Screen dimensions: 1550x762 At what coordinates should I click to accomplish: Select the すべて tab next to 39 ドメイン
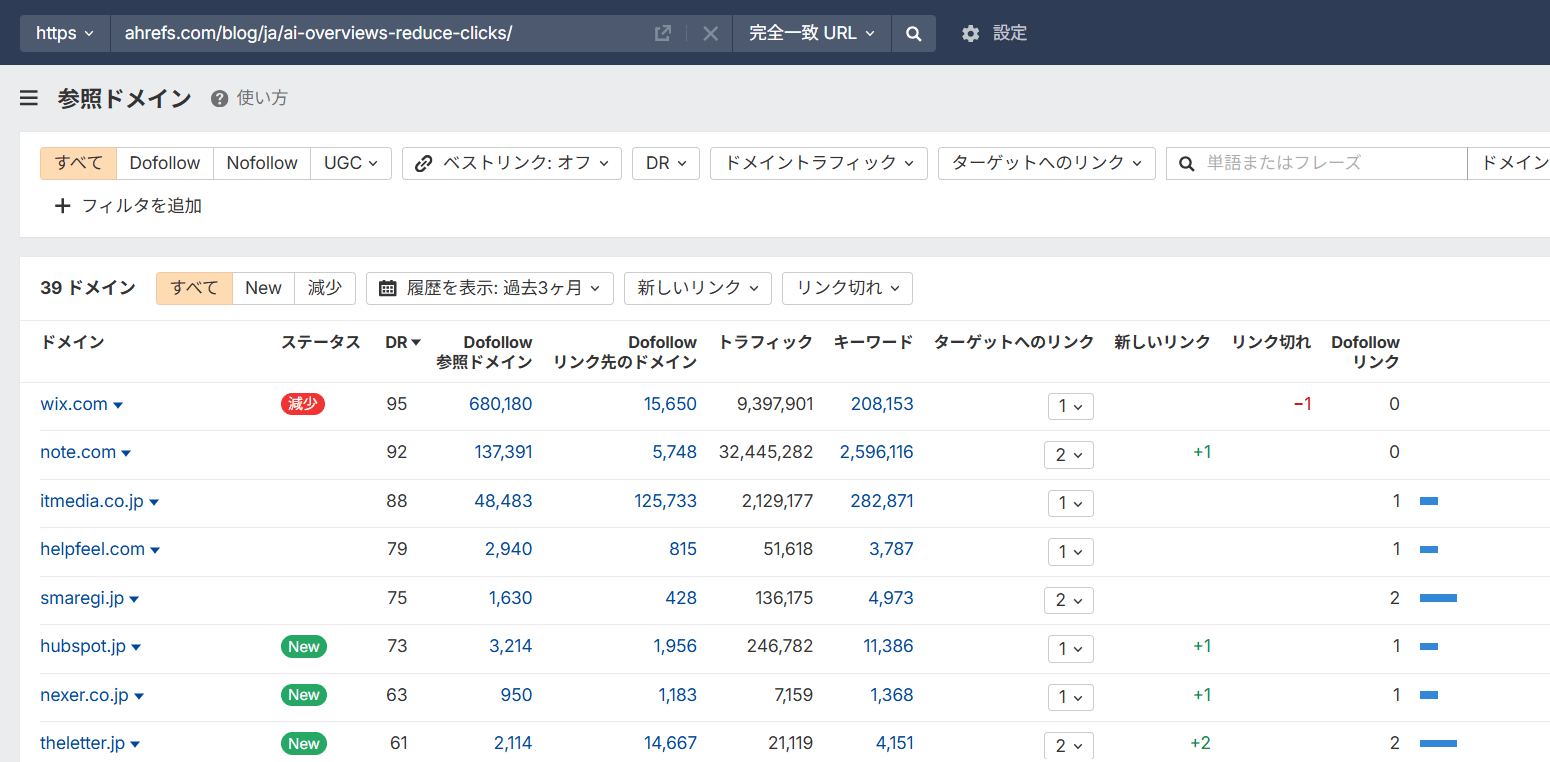click(x=194, y=288)
